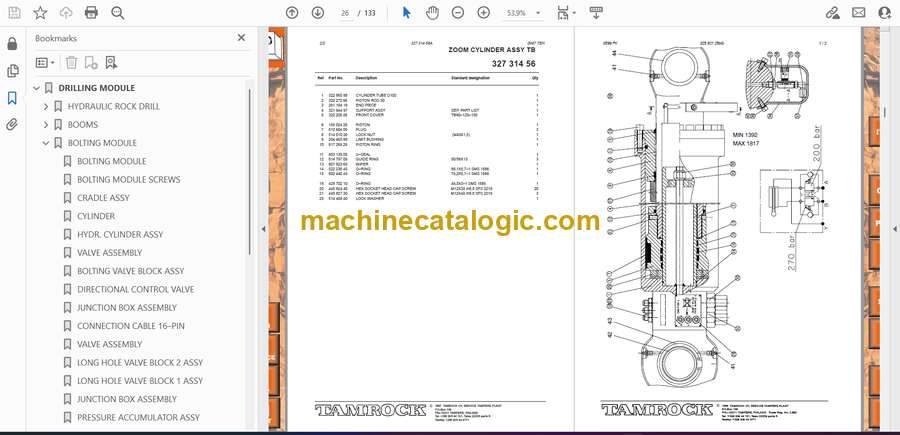900x435 pixels.
Task: Open the bookmarks options menu dropdown
Action: click(x=45, y=63)
